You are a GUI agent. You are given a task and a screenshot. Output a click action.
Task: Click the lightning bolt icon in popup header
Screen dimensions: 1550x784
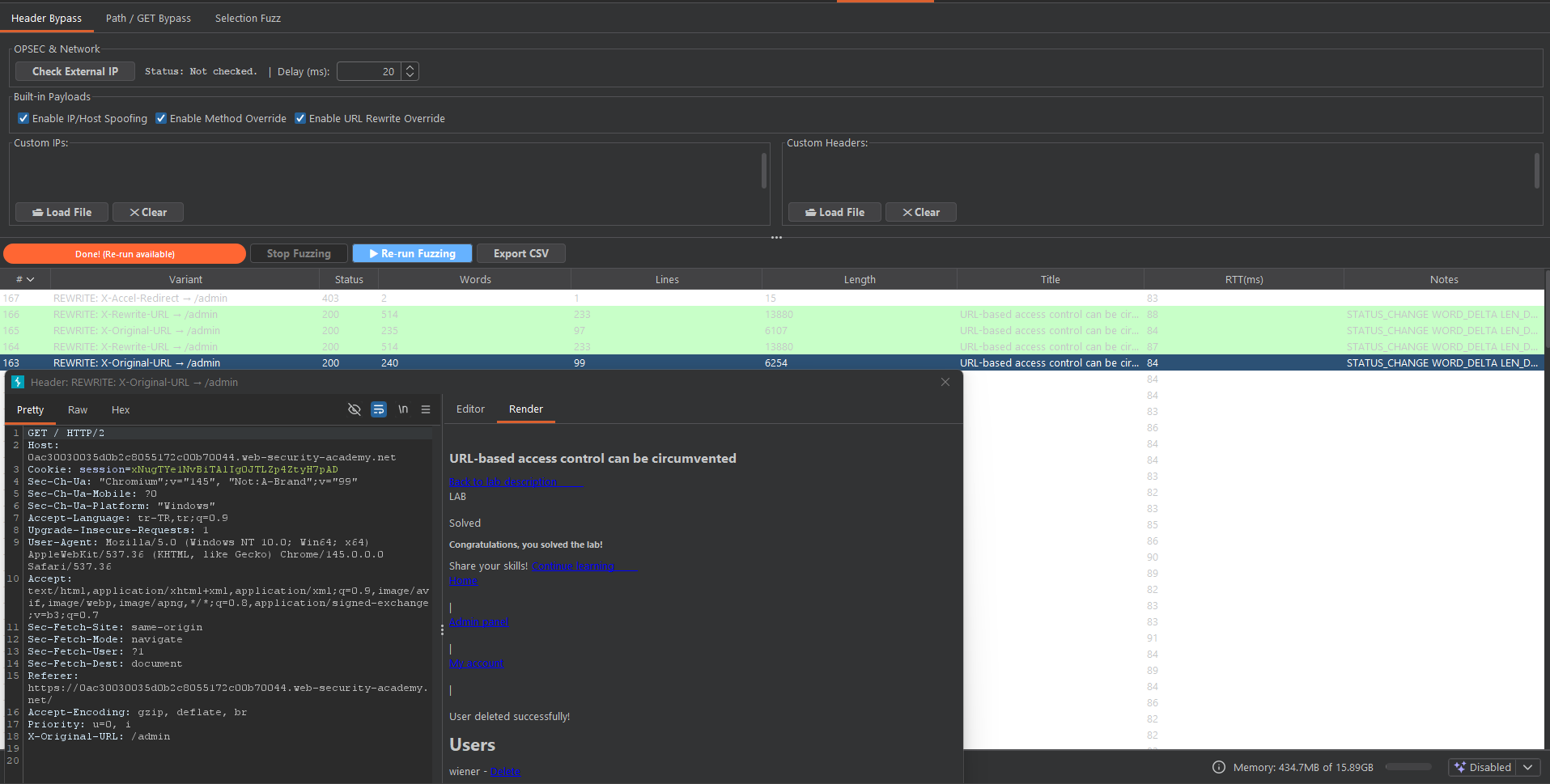(18, 382)
